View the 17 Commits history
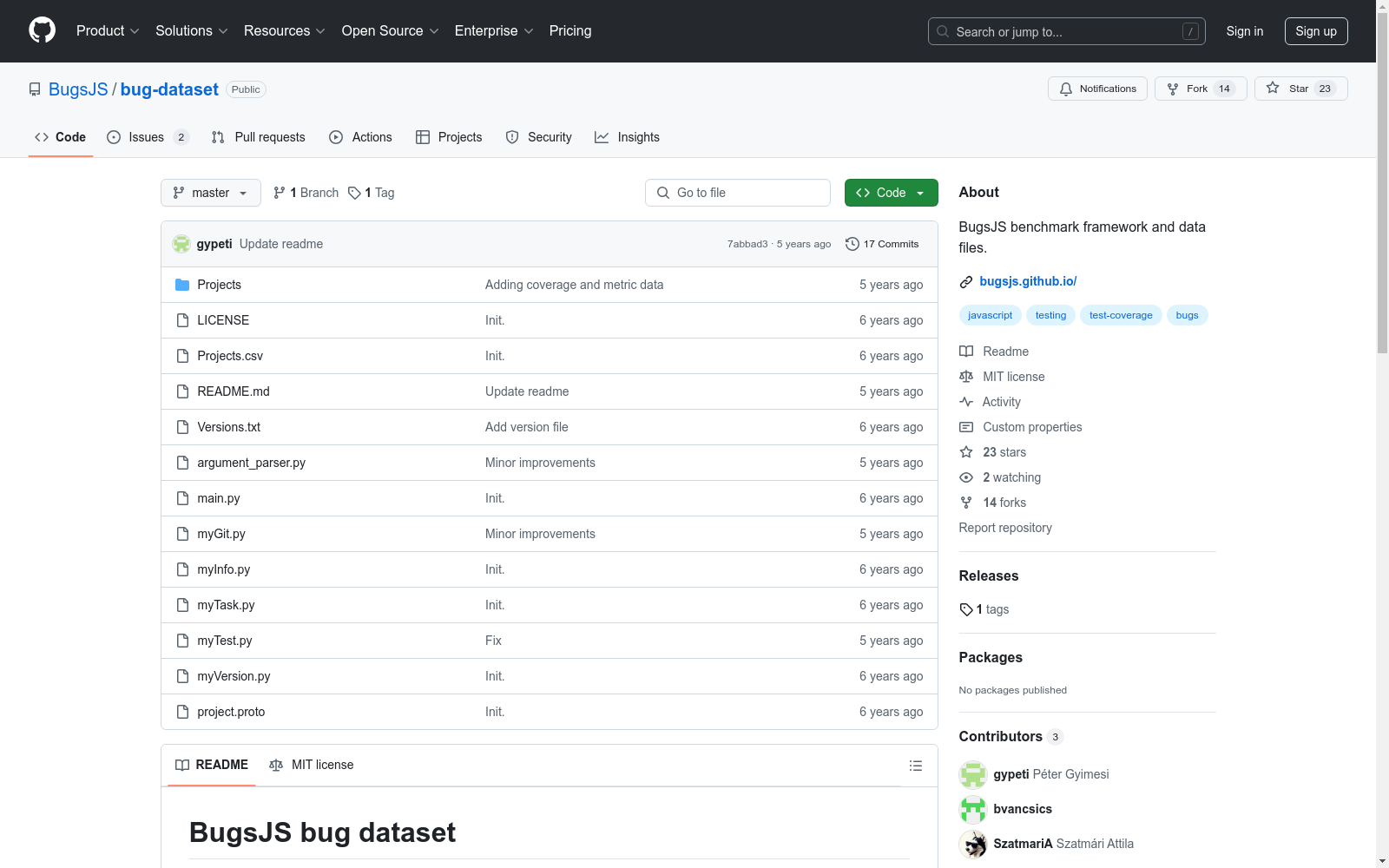The image size is (1389, 868). pos(882,244)
